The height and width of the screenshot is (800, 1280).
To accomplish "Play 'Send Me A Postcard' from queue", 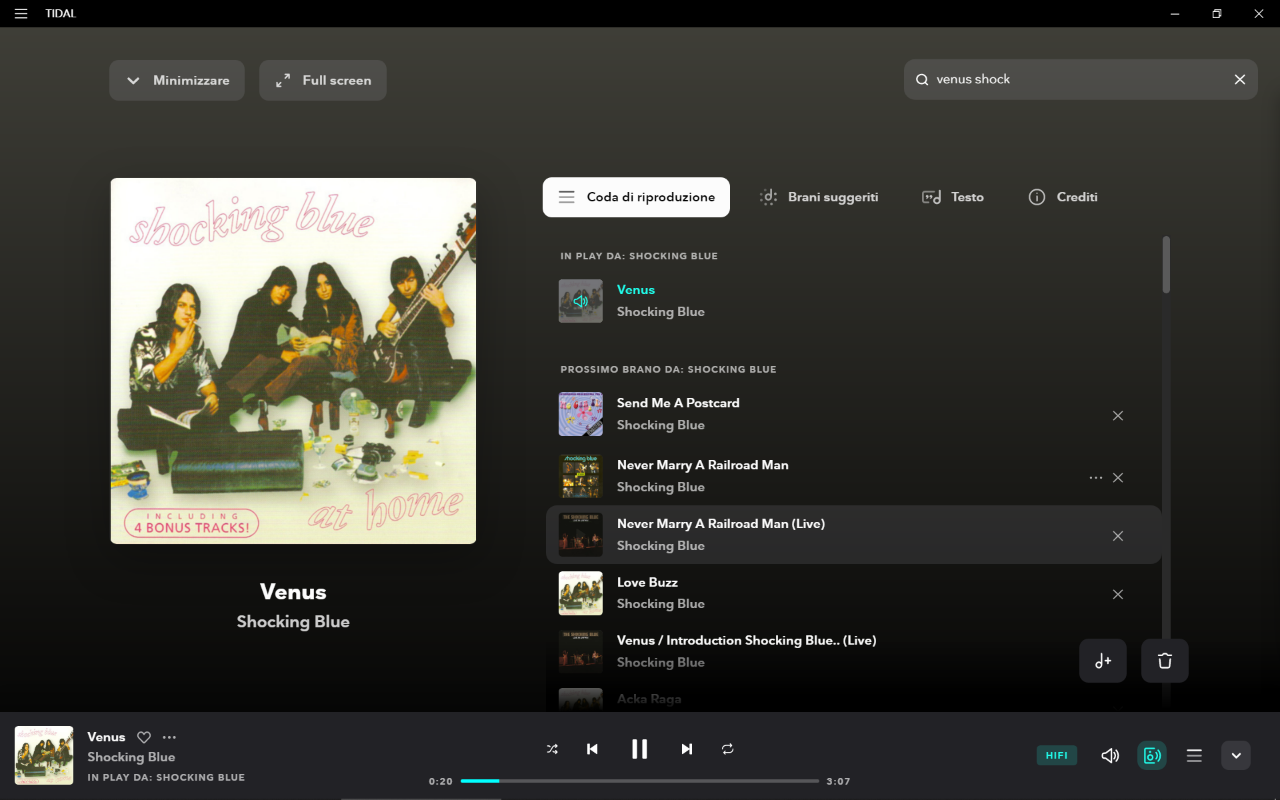I will 678,403.
